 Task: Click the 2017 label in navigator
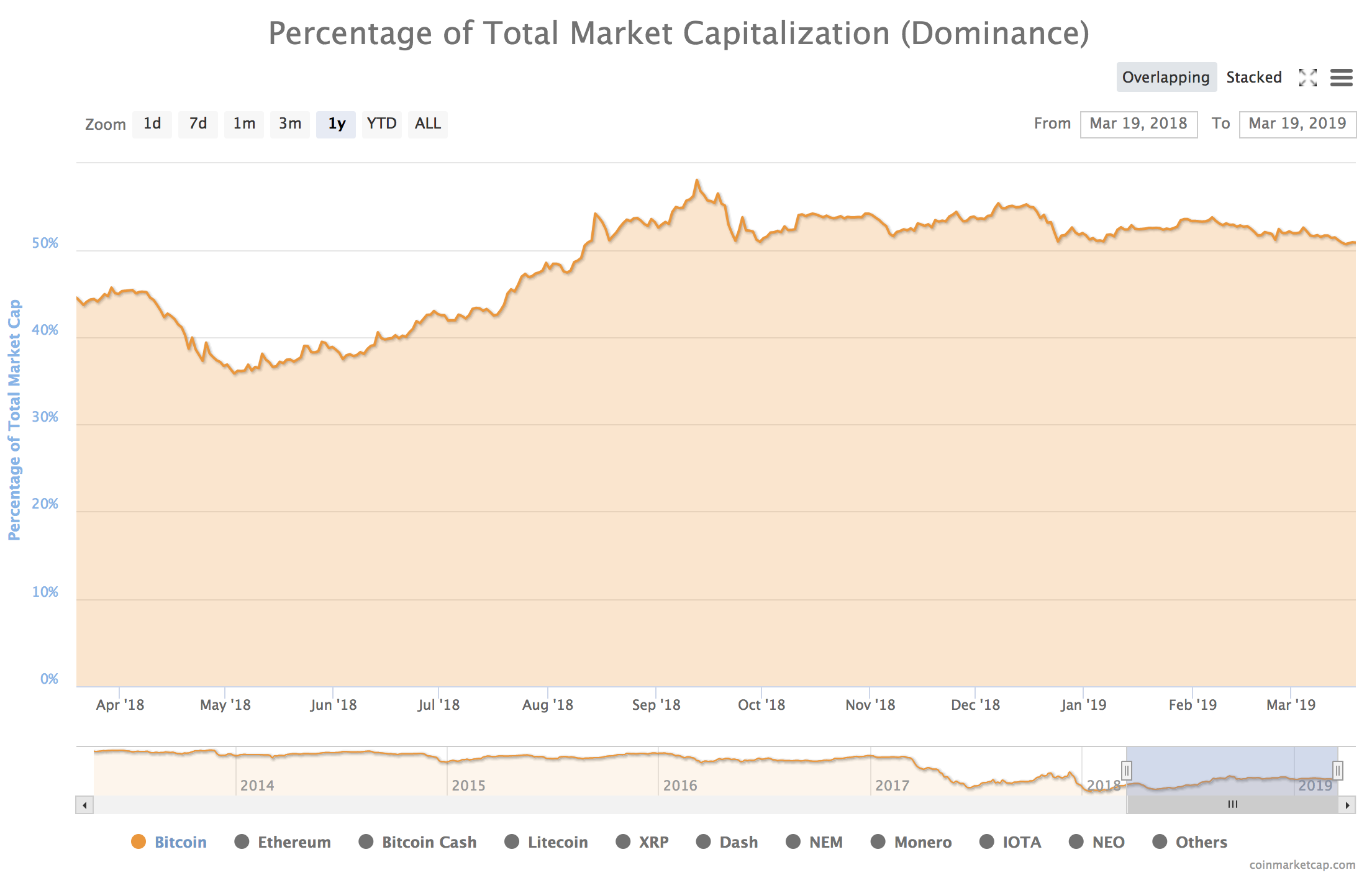(x=892, y=786)
